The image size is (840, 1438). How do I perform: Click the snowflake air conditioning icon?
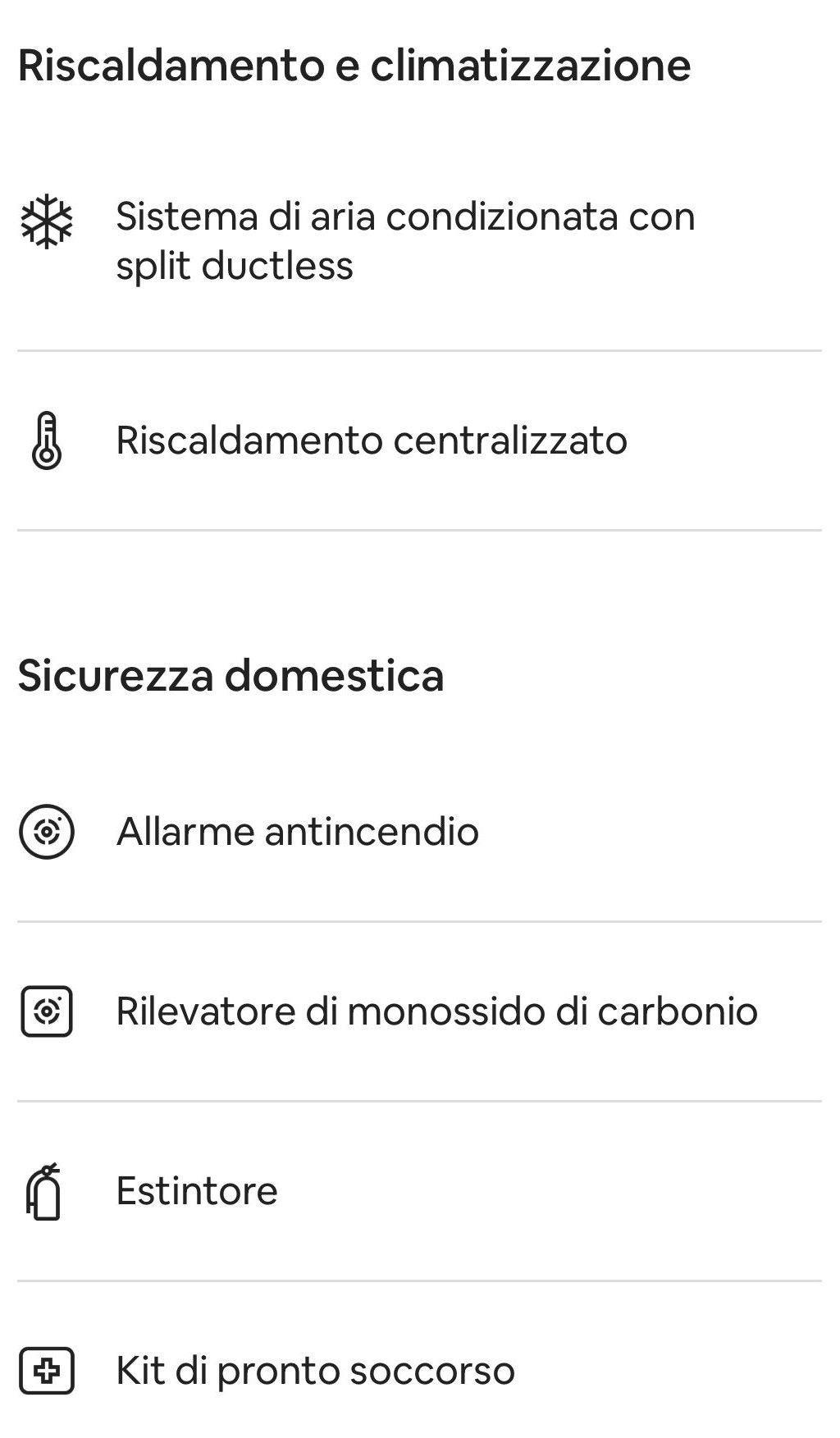(47, 221)
